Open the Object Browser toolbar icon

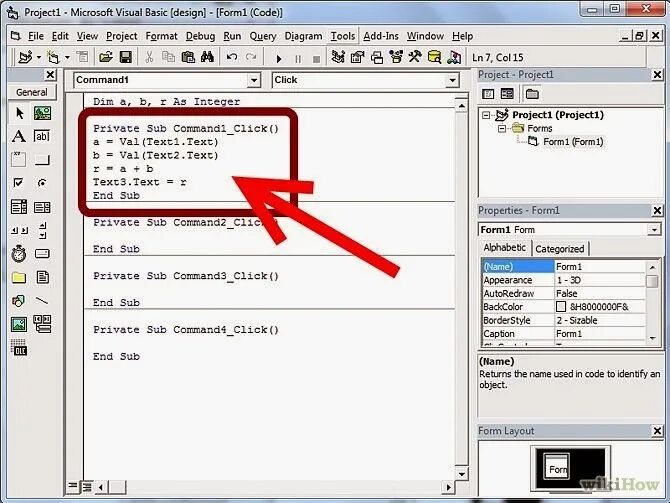(396, 57)
